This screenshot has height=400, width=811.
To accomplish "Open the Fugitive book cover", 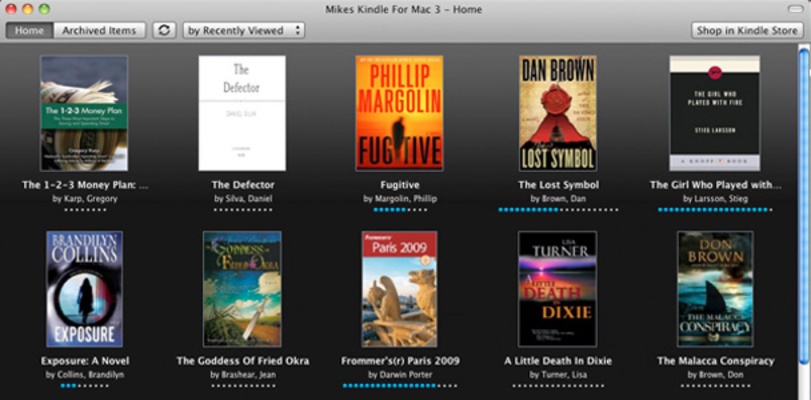I will [399, 113].
